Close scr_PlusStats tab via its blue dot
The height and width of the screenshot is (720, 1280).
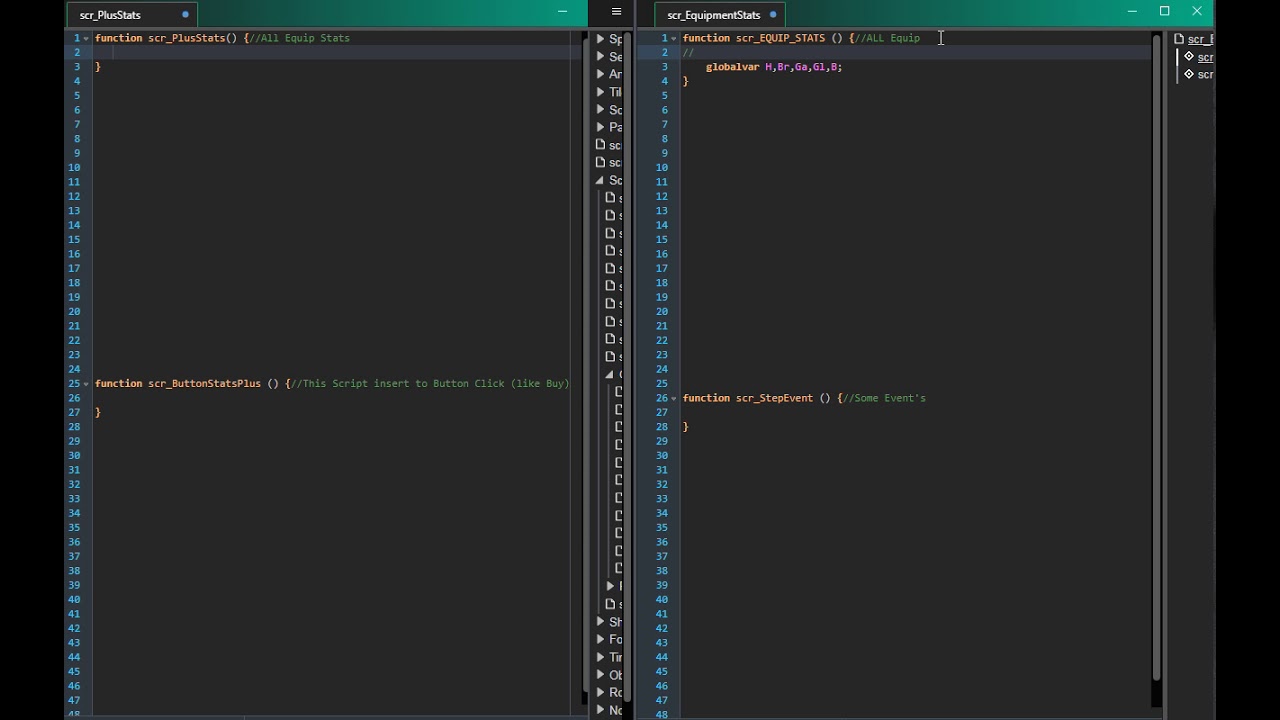click(185, 15)
